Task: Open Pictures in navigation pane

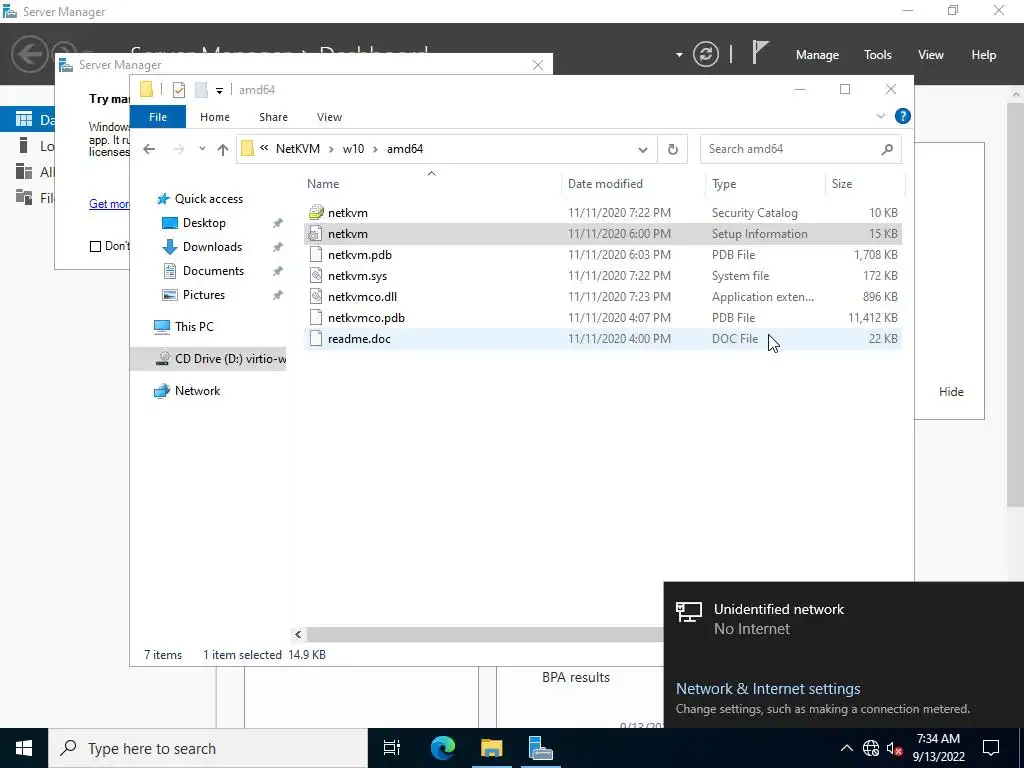Action: coord(204,295)
